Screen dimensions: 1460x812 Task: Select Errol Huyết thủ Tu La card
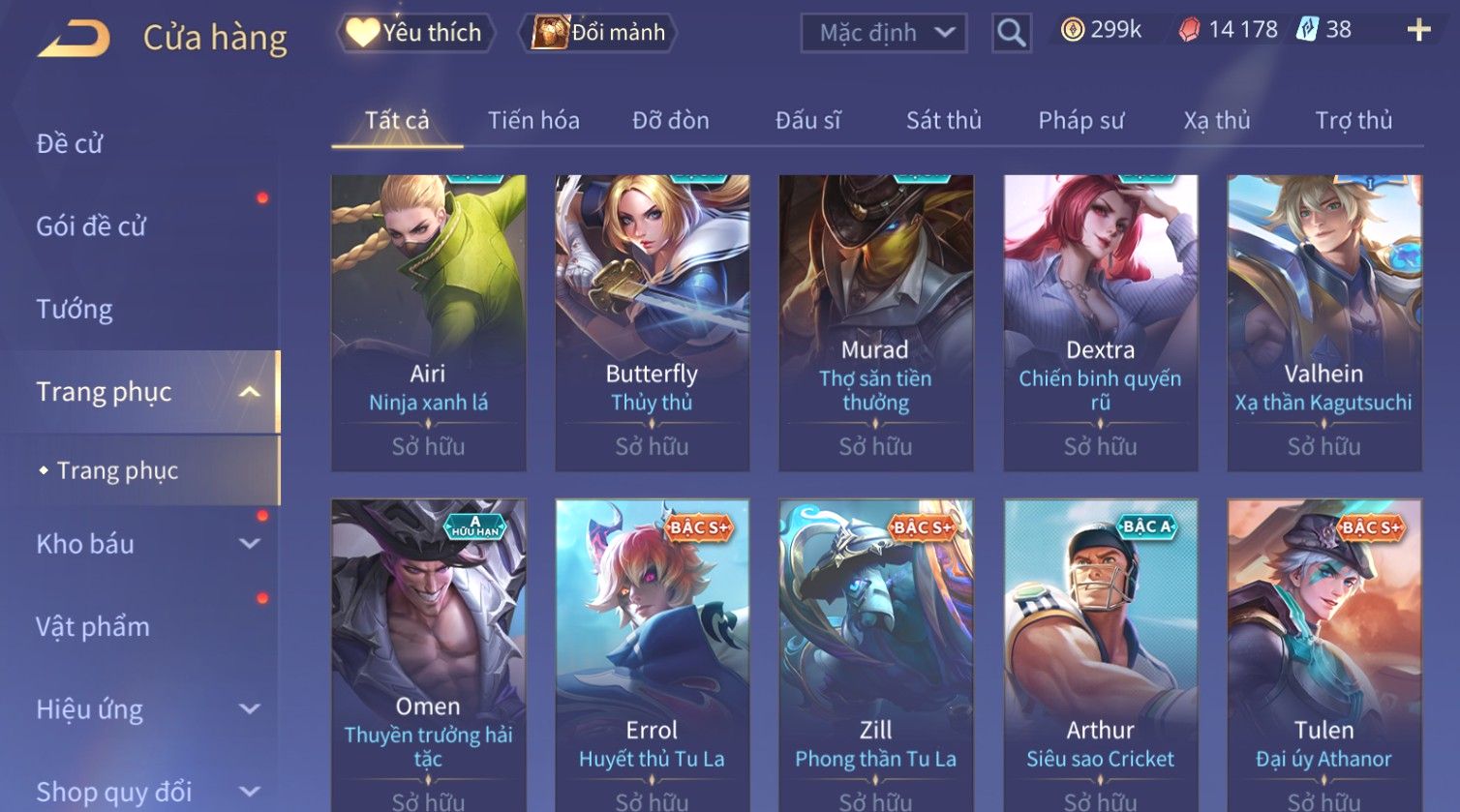[652, 655]
